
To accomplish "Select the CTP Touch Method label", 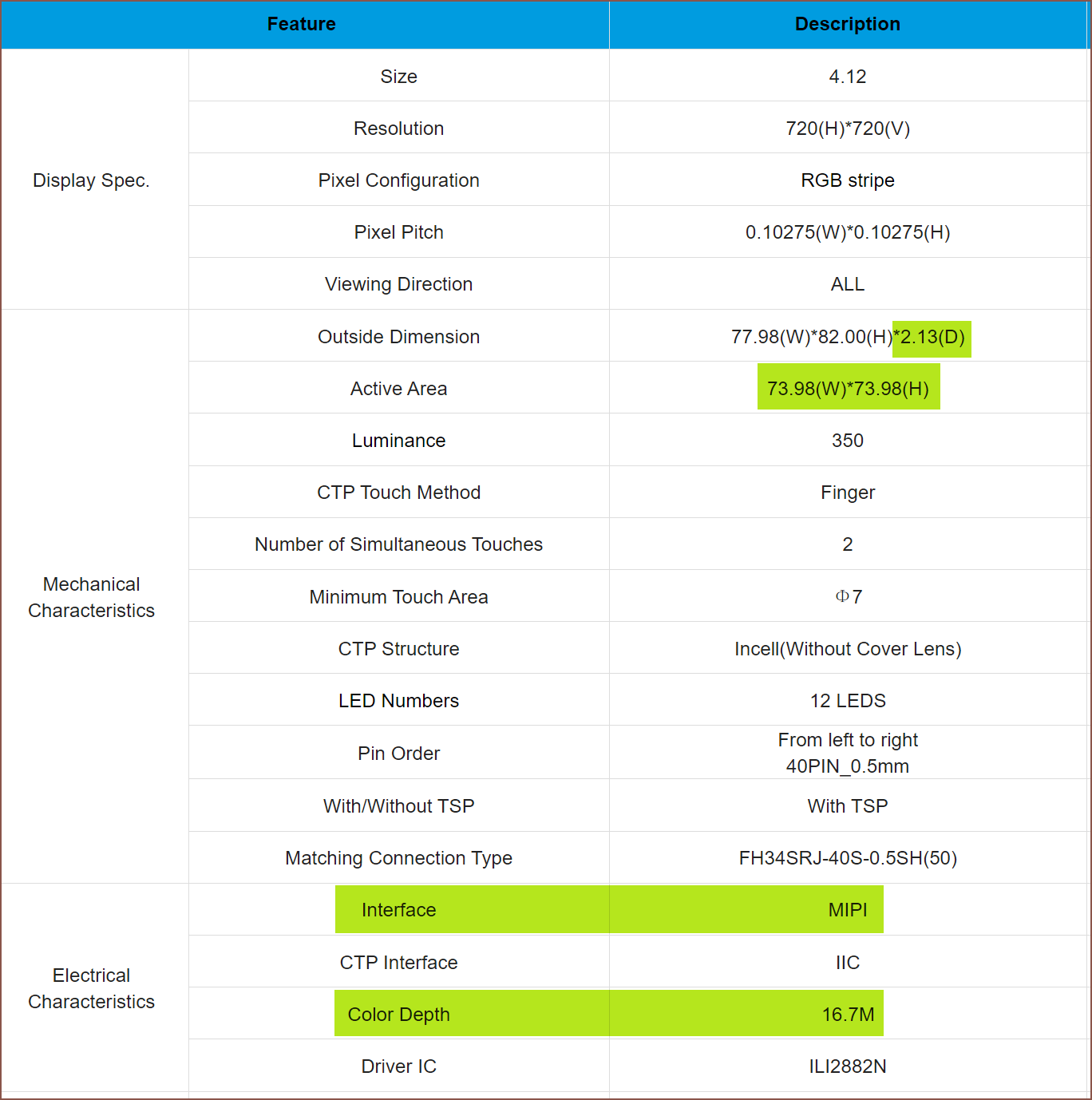I will pos(398,493).
